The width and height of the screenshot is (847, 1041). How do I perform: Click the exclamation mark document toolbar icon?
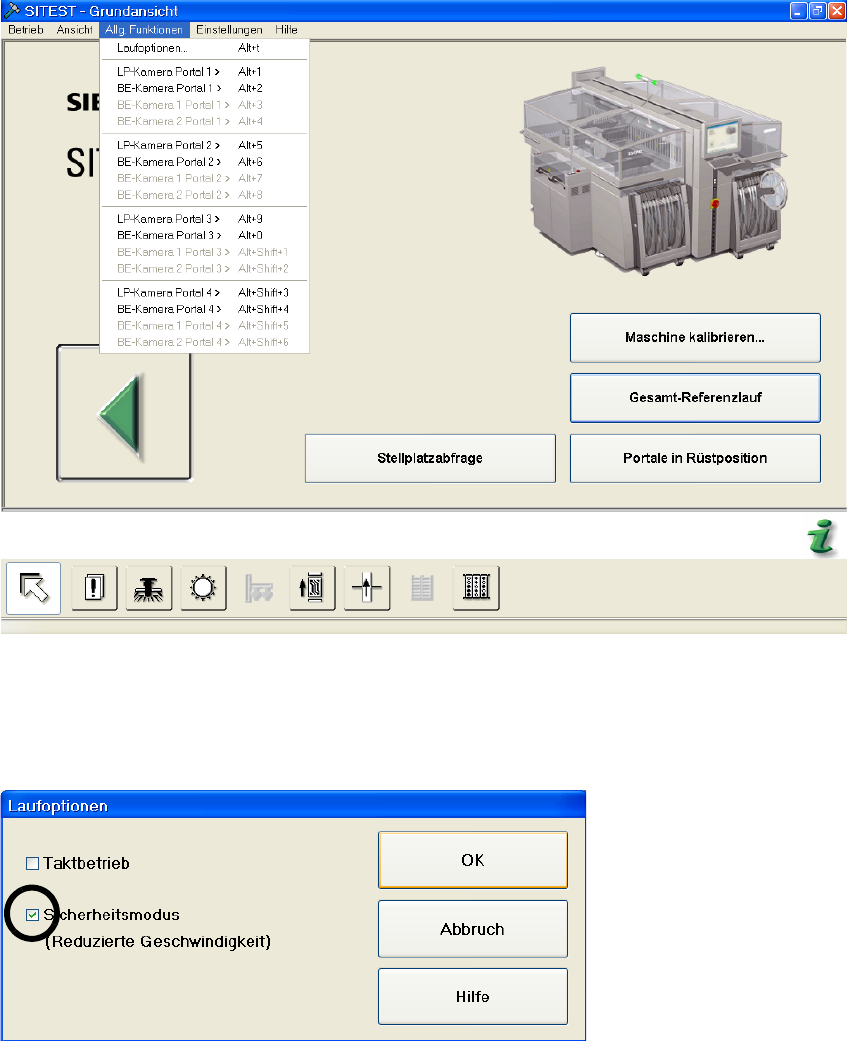95,588
